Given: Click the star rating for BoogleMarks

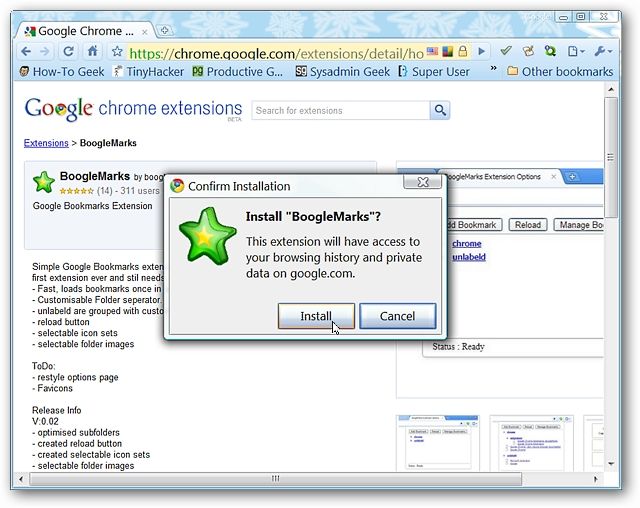Looking at the screenshot, I should pos(76,191).
